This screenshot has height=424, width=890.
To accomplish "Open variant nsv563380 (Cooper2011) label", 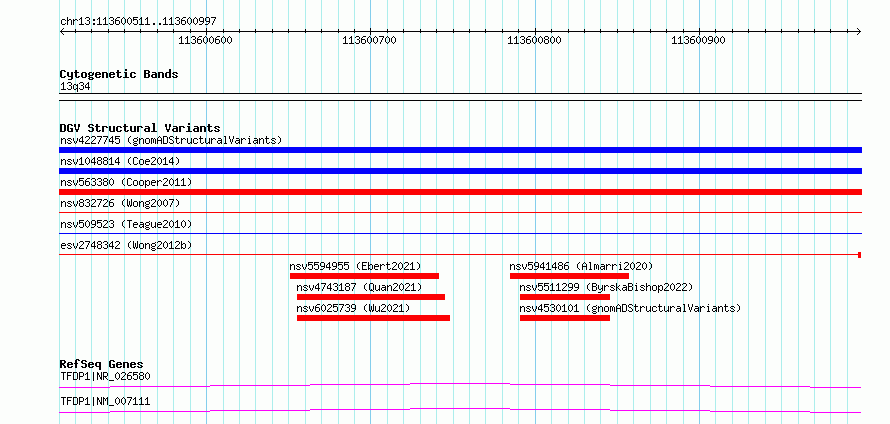I will 126,182.
